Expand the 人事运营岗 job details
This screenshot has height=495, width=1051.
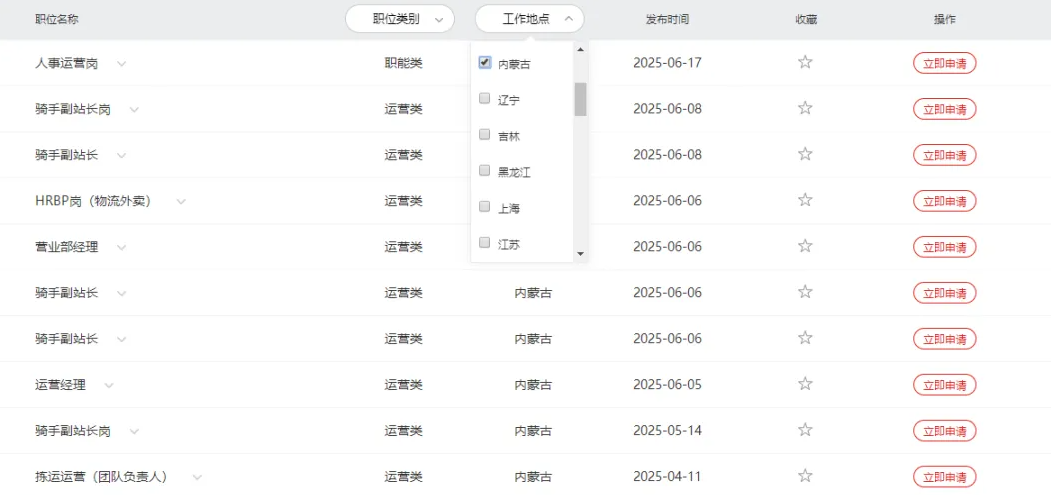point(121,64)
